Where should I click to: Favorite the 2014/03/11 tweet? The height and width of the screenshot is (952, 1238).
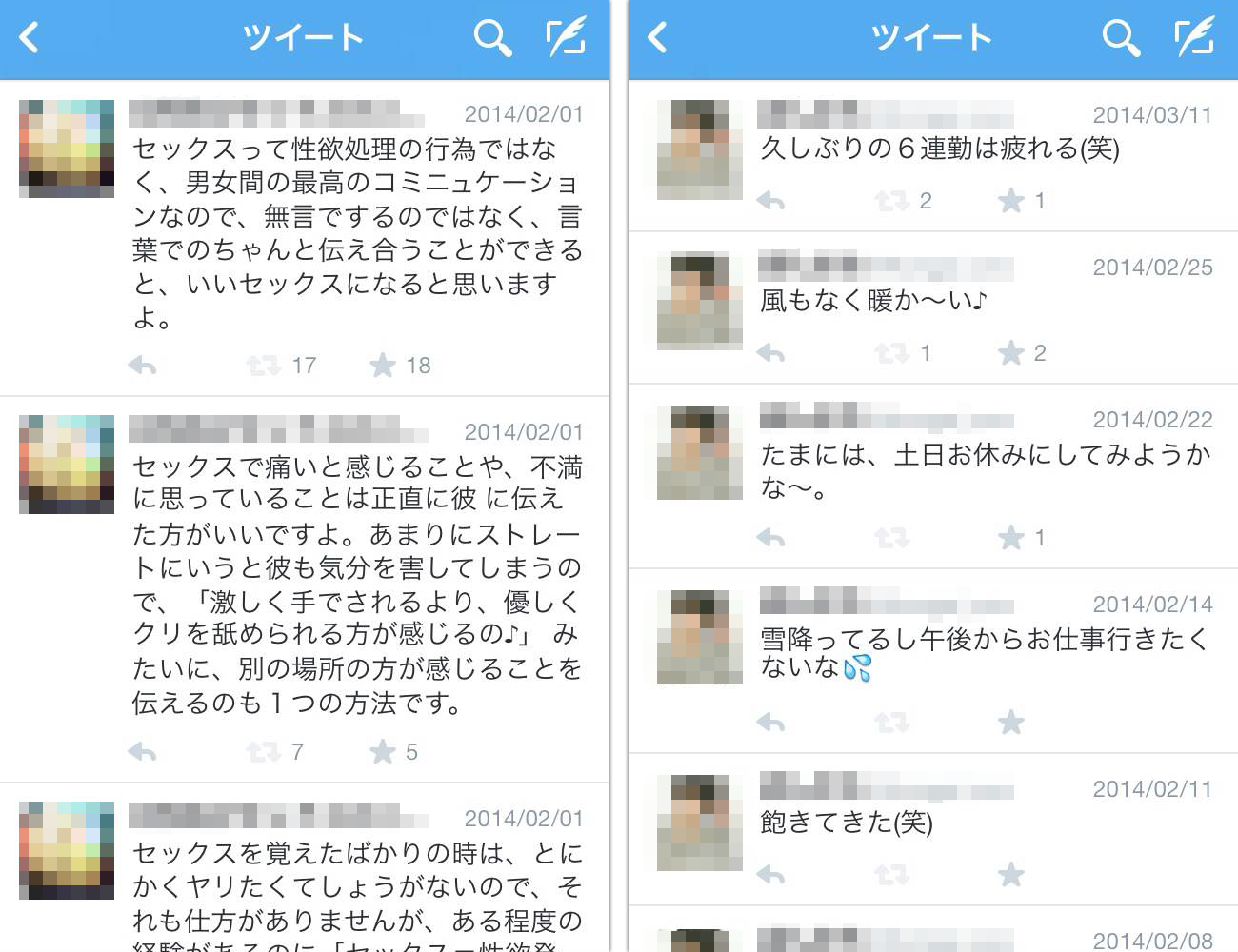coord(1011,200)
